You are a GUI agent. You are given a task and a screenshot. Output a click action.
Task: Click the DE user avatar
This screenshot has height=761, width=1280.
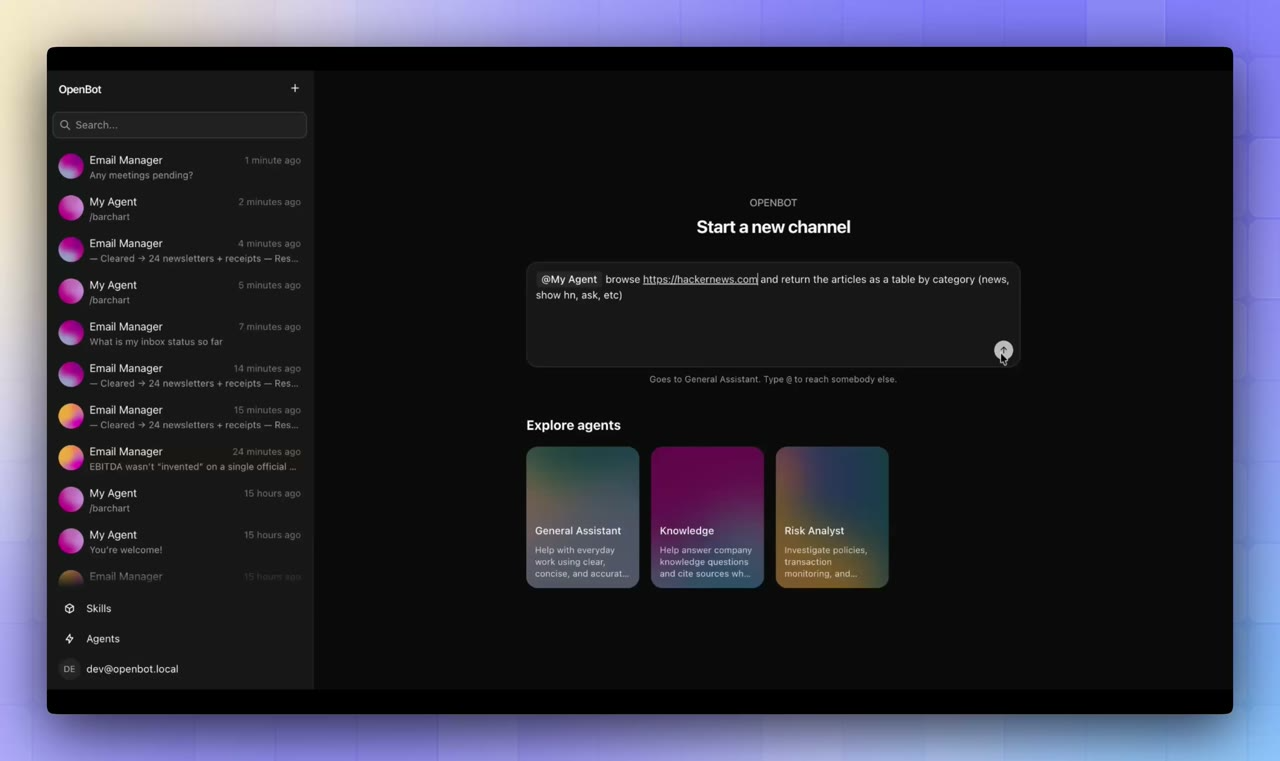pos(69,669)
